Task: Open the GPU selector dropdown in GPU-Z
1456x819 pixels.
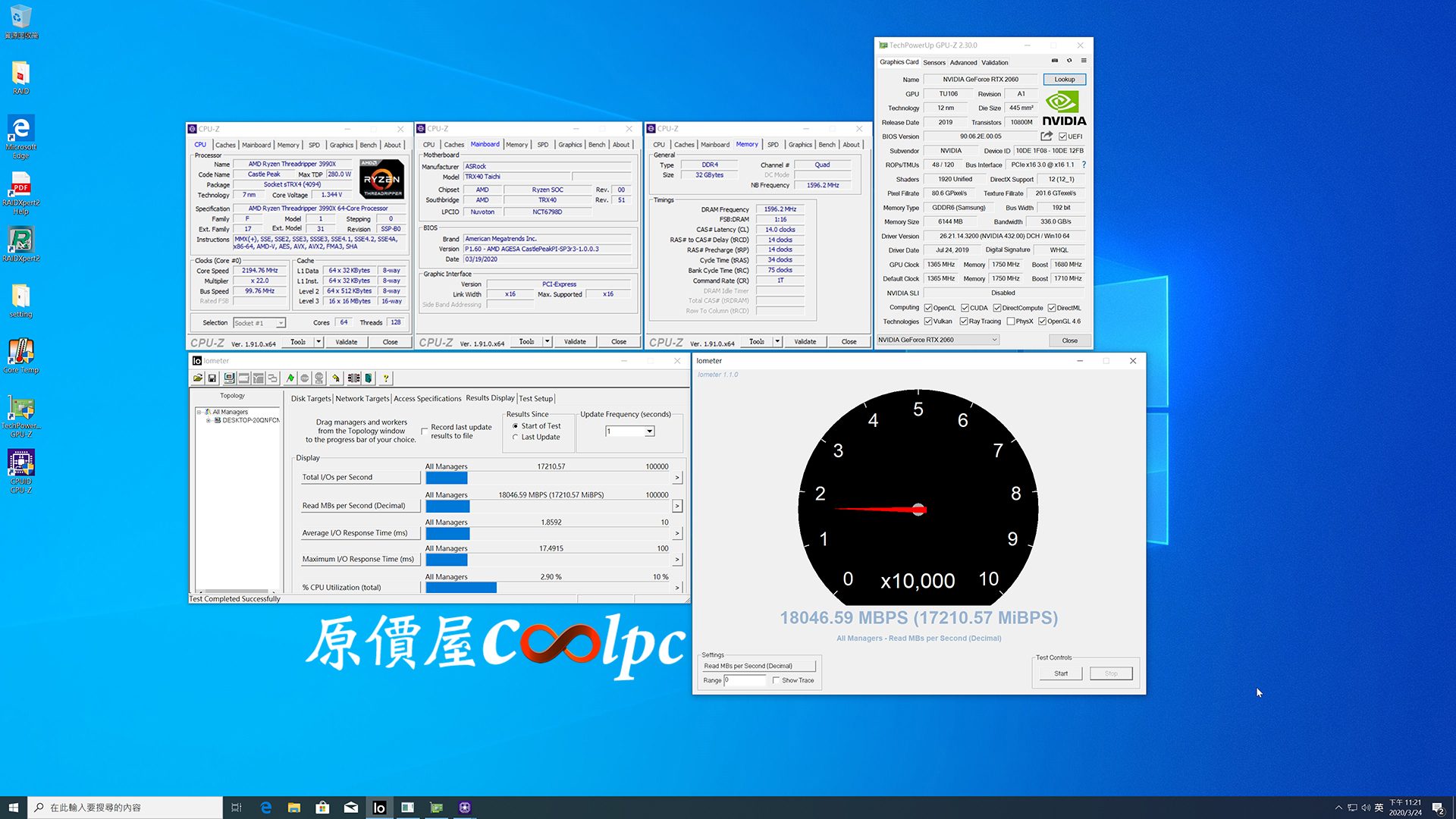Action: pos(938,340)
